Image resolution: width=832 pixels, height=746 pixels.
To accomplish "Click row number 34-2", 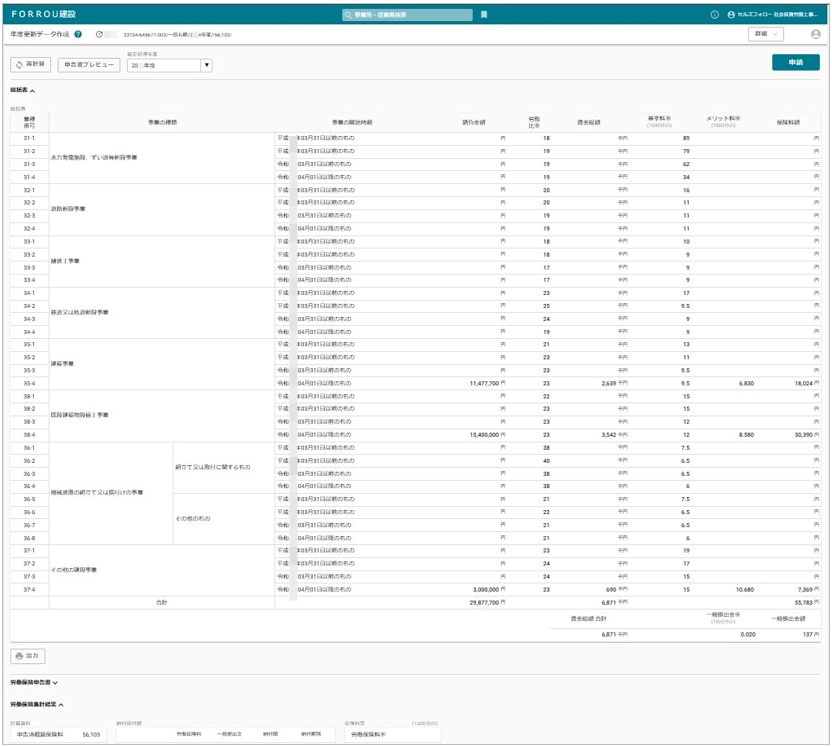I will 29,307.
